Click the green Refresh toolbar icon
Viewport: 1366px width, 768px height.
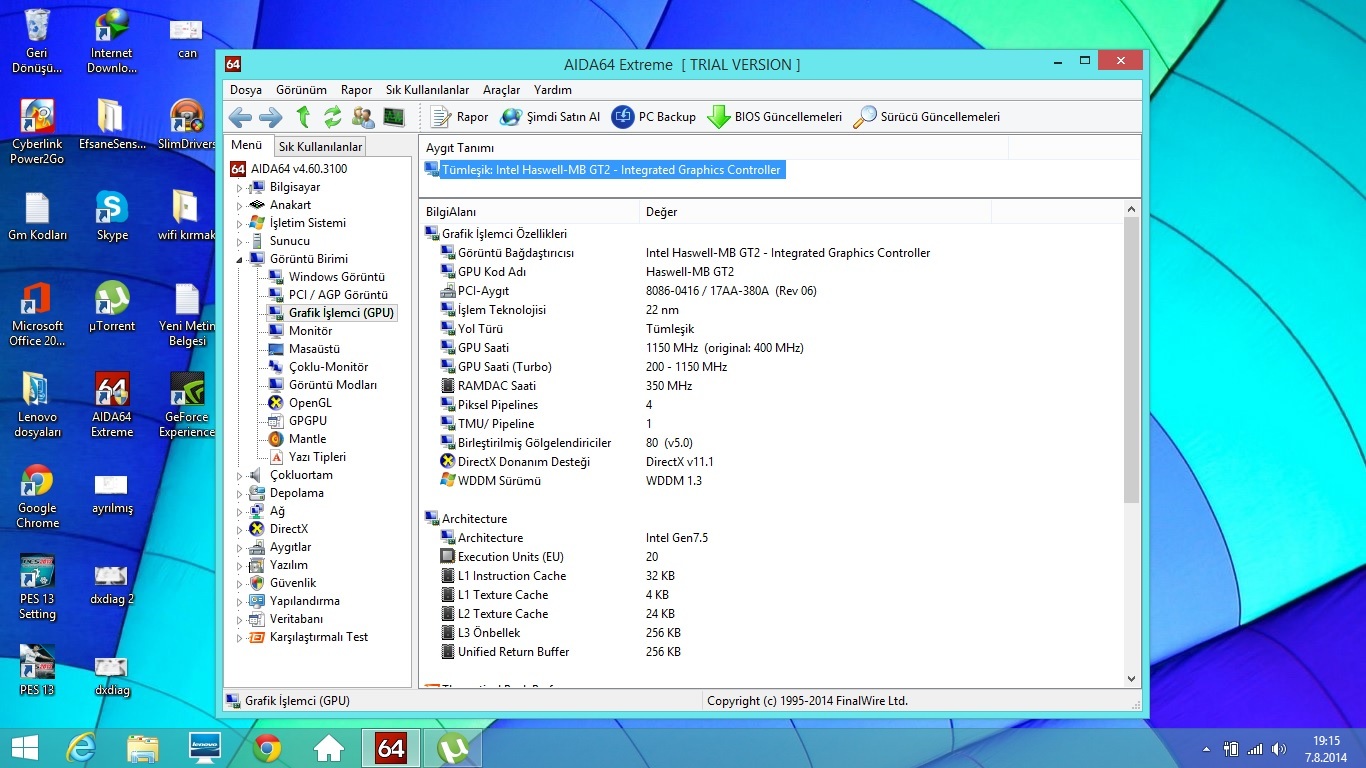click(x=332, y=117)
